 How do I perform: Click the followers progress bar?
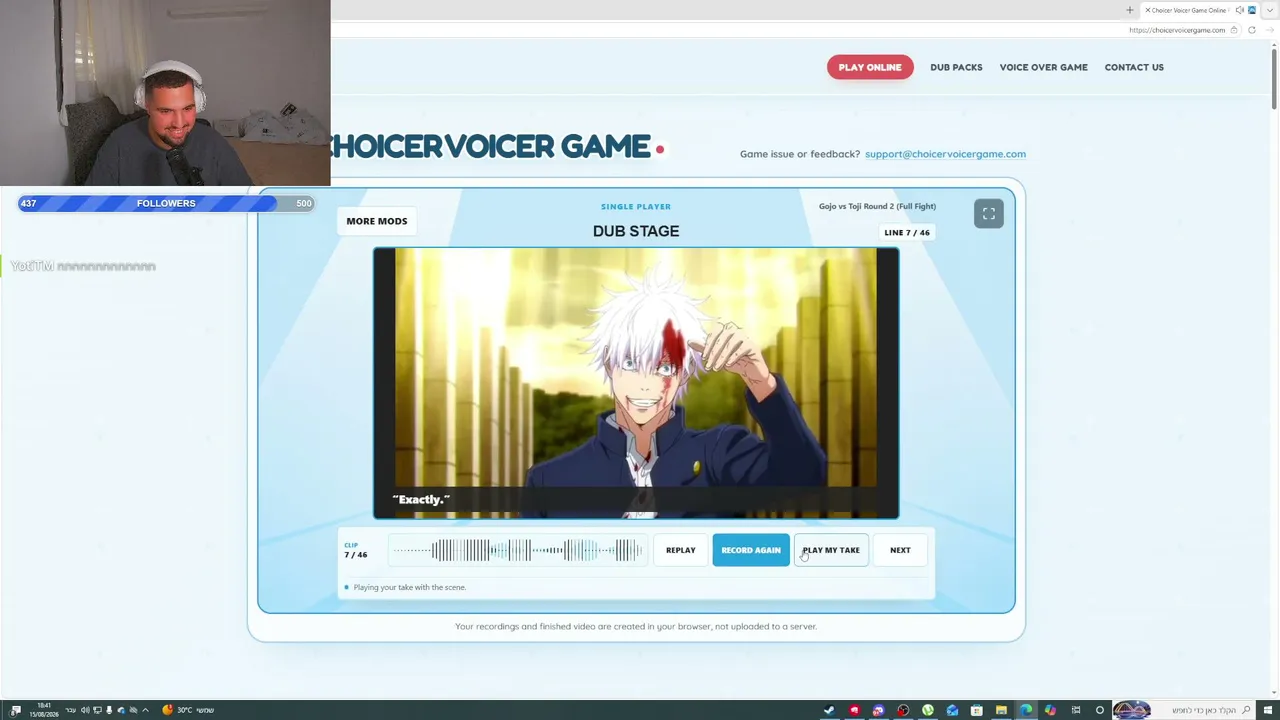[166, 203]
